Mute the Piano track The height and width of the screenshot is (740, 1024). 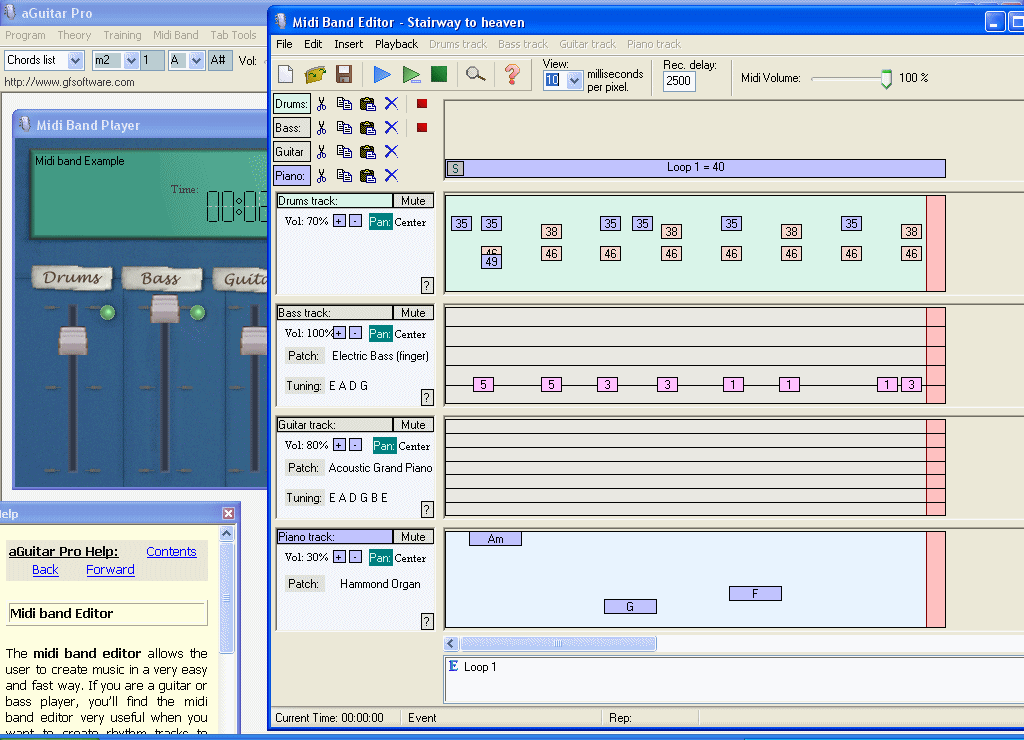tap(413, 537)
